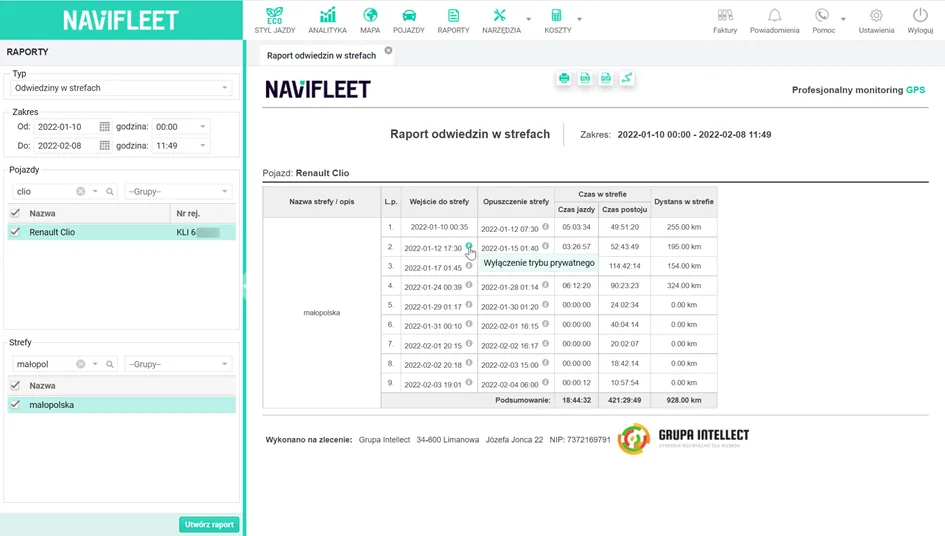Click the sidebar collapse handle
The height and width of the screenshot is (536, 945).
tap(245, 288)
